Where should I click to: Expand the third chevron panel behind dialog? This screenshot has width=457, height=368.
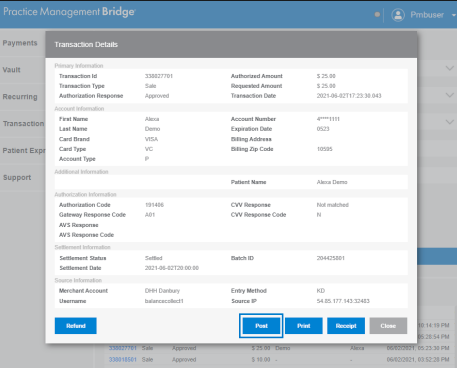(450, 122)
